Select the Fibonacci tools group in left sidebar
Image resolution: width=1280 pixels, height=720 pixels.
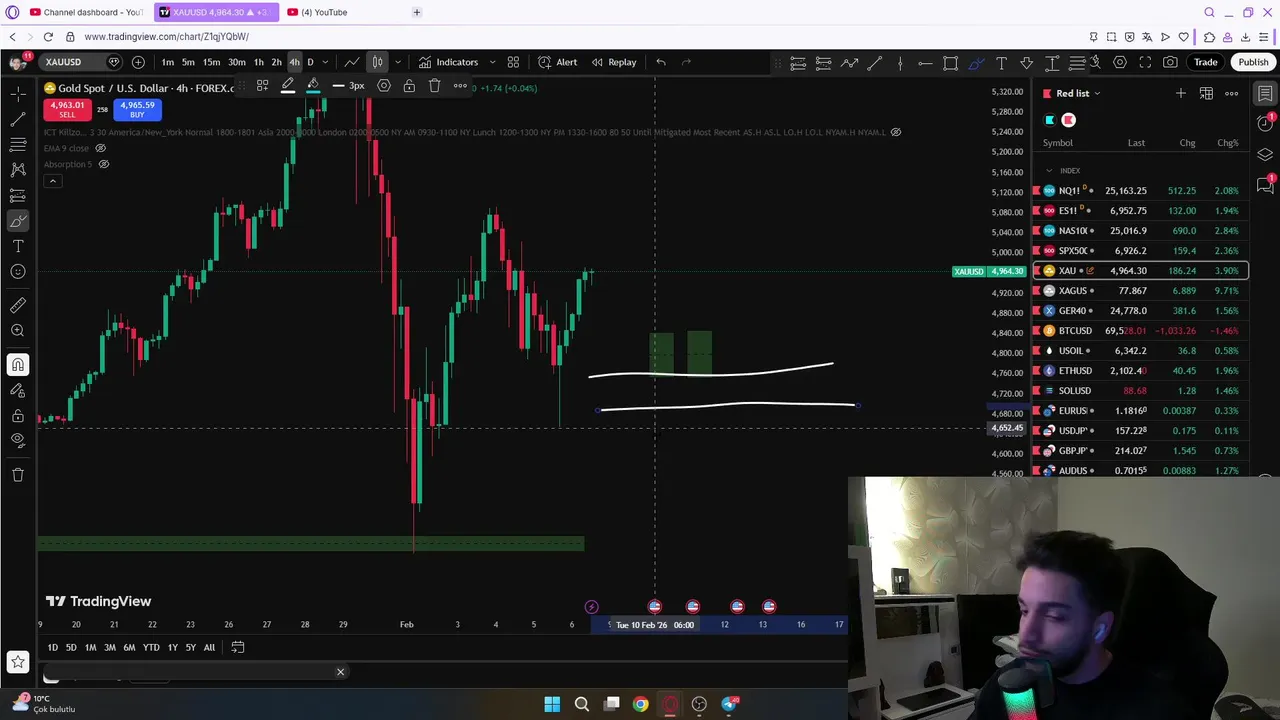(x=18, y=145)
